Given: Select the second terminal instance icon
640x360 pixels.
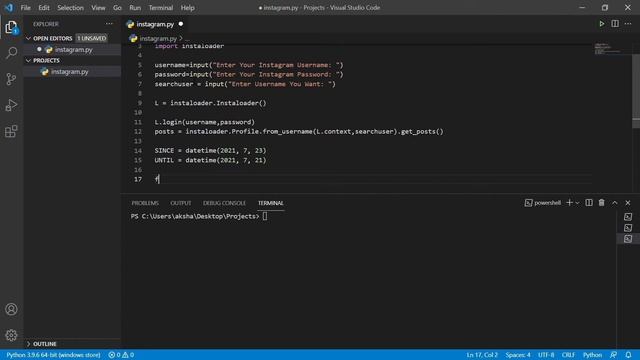Looking at the screenshot, I should pos(628,228).
